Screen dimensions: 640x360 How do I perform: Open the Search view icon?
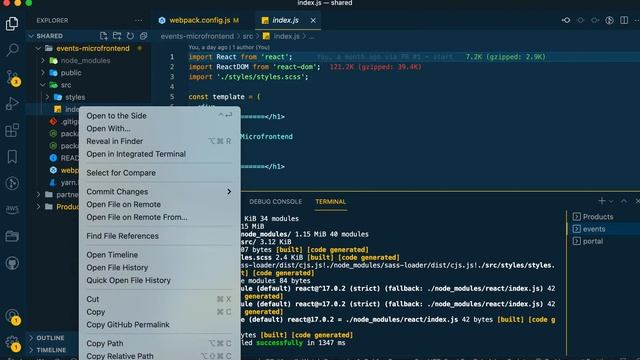(12, 50)
